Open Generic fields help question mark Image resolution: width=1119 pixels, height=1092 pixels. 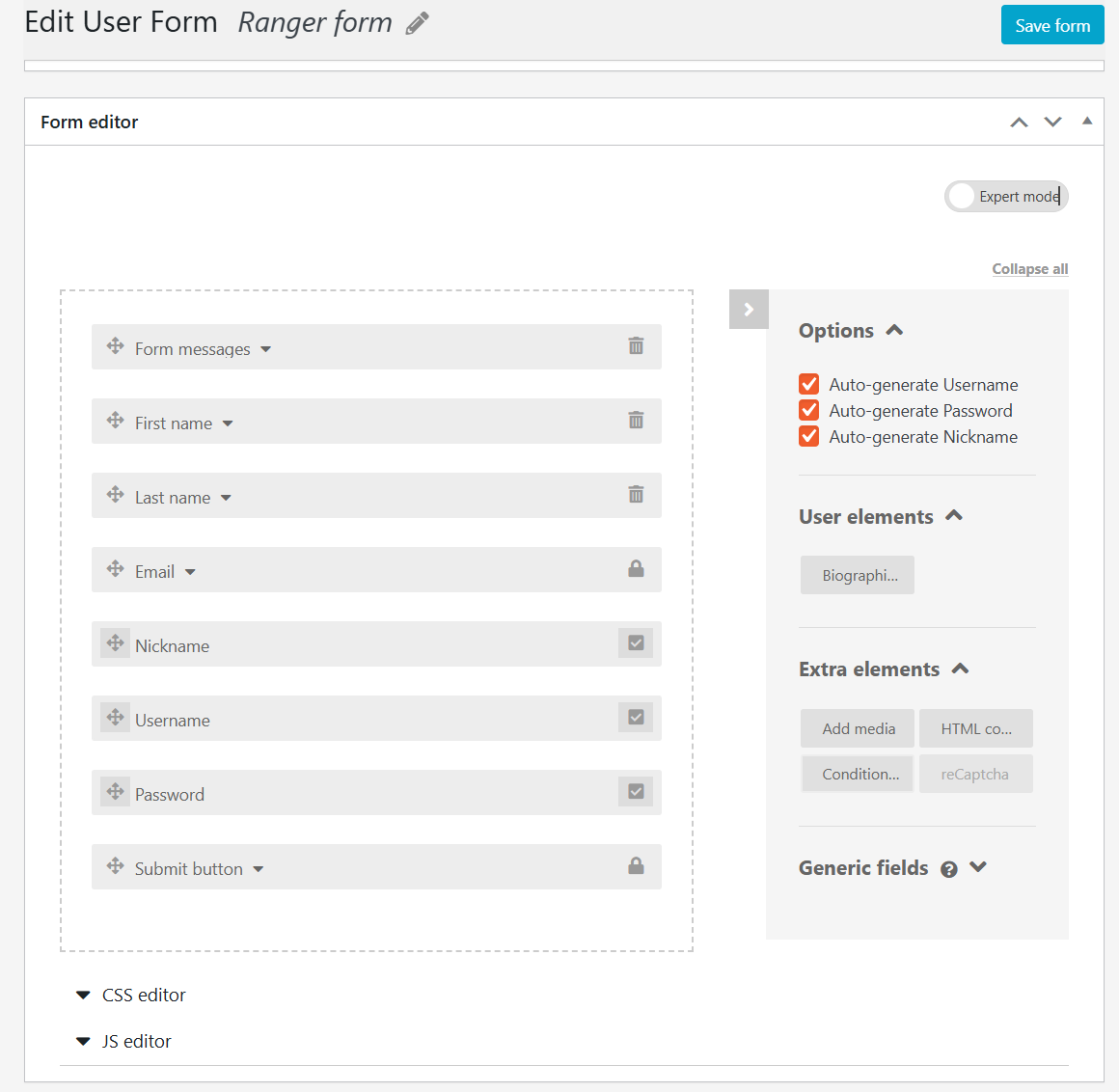948,869
